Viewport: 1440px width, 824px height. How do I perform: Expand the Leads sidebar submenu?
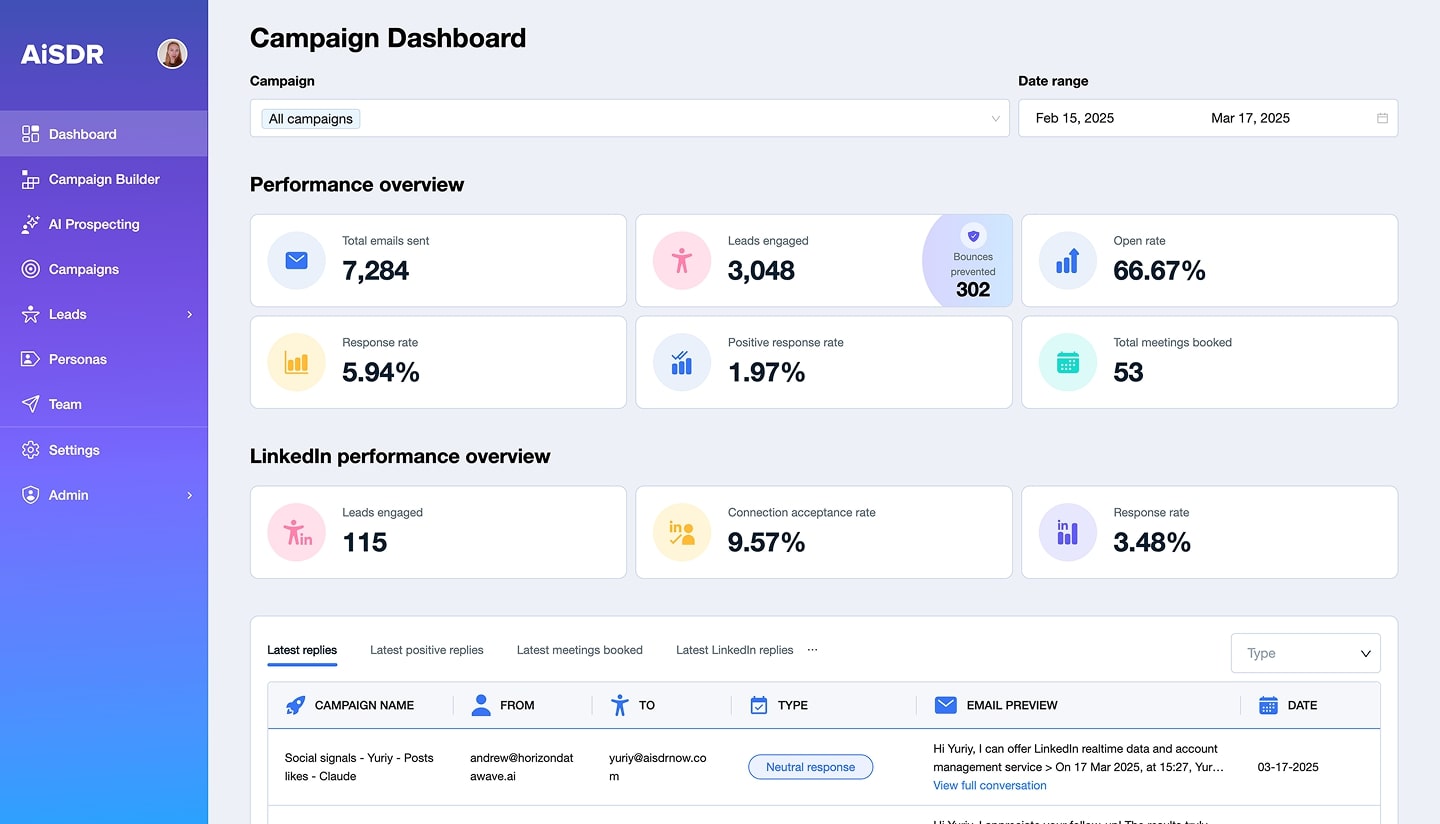[x=189, y=314]
